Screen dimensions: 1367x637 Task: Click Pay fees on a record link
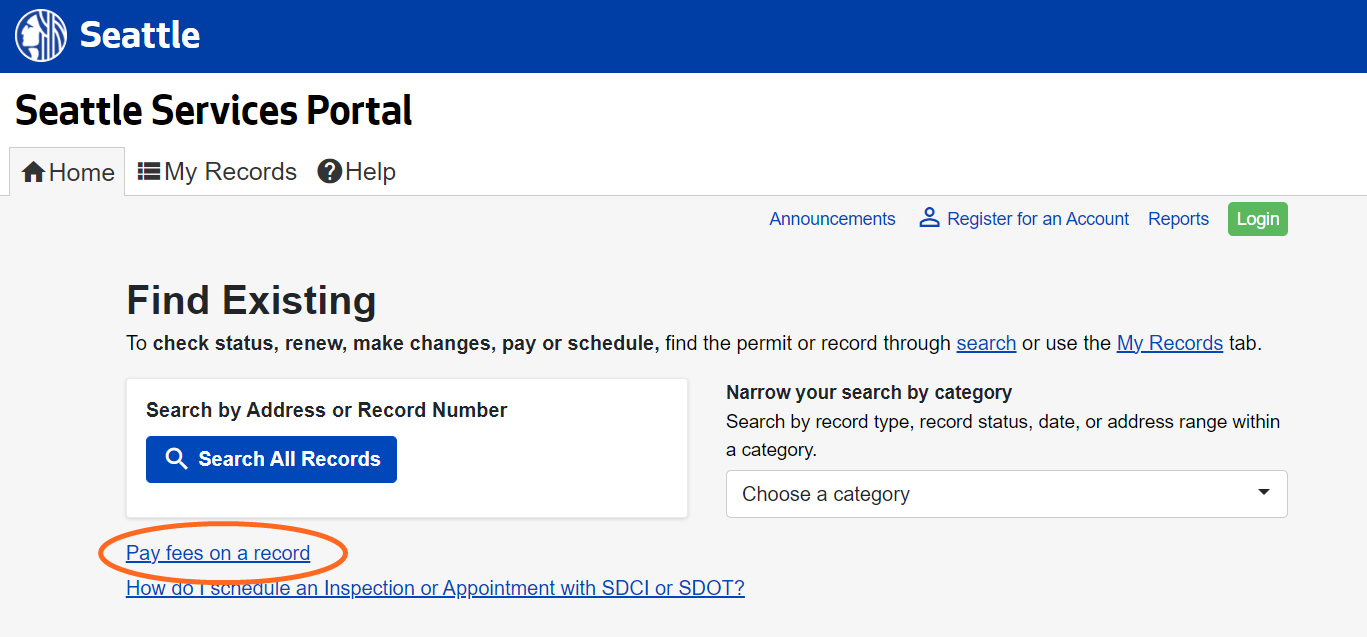pos(218,553)
